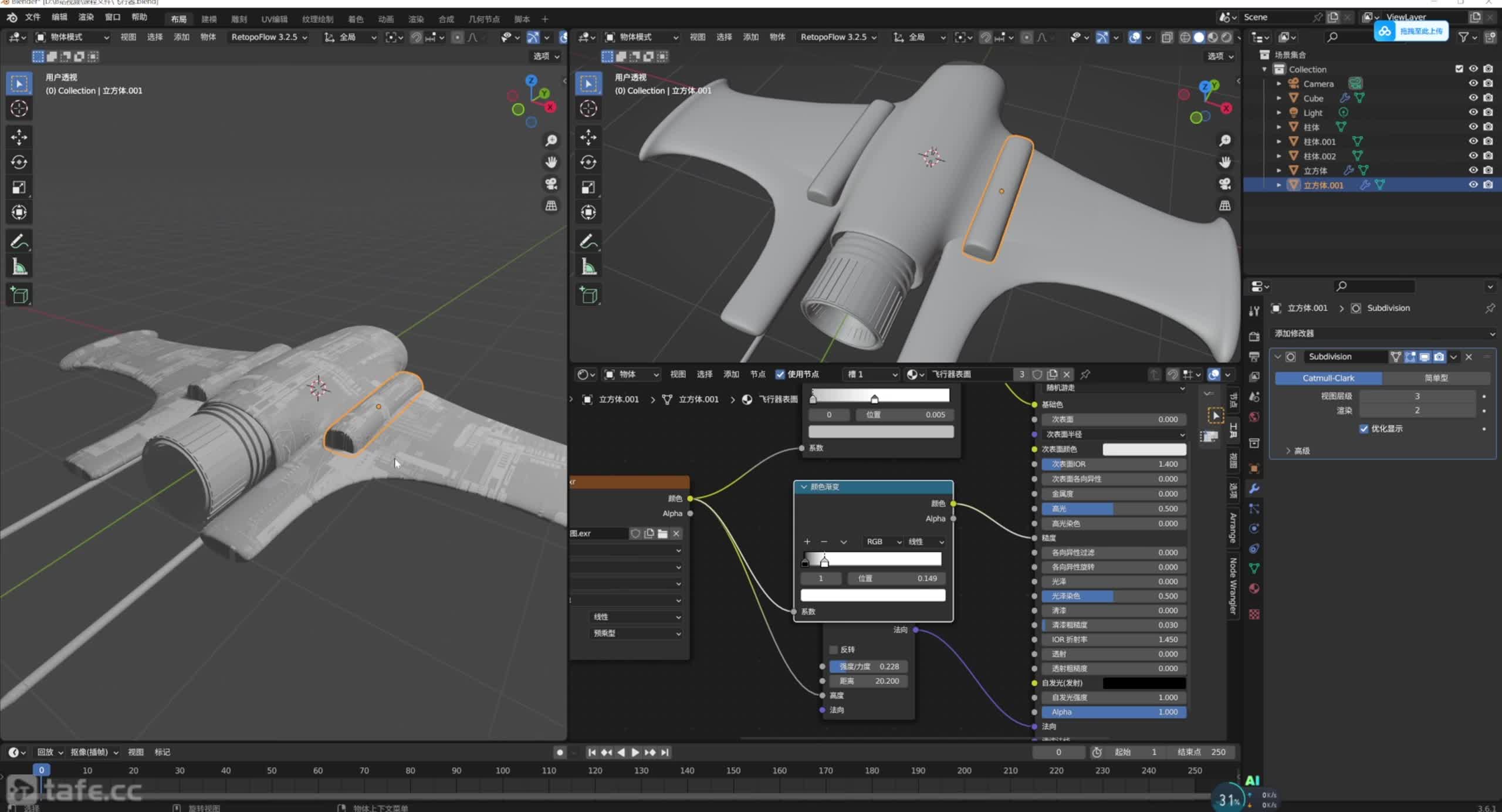
Task: Switch to UV编辑 workspace tab
Action: click(x=274, y=19)
